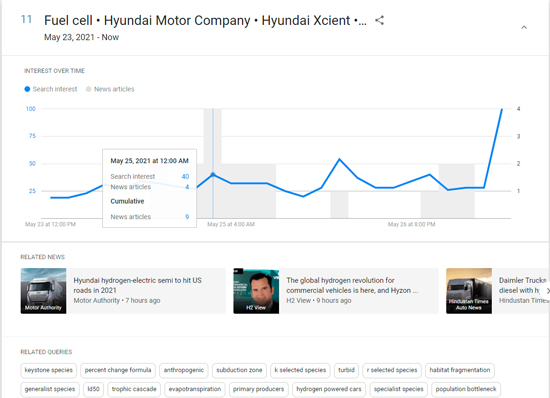This screenshot has width=550, height=398.
Task: Select the hydrogen powered cars chip
Action: tap(329, 389)
